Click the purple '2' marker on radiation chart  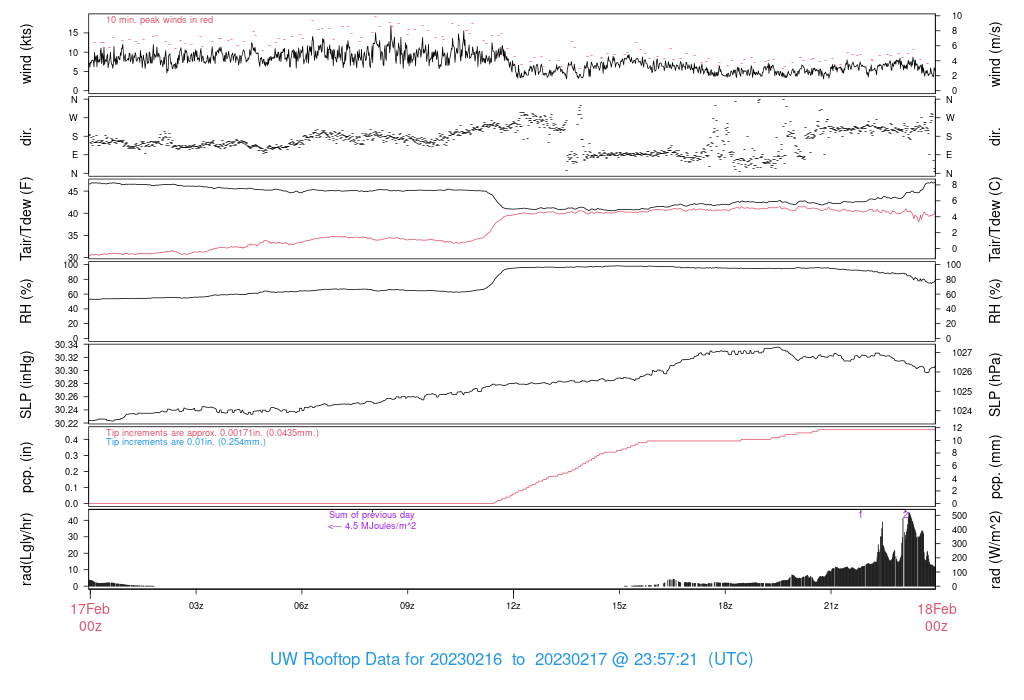(906, 515)
